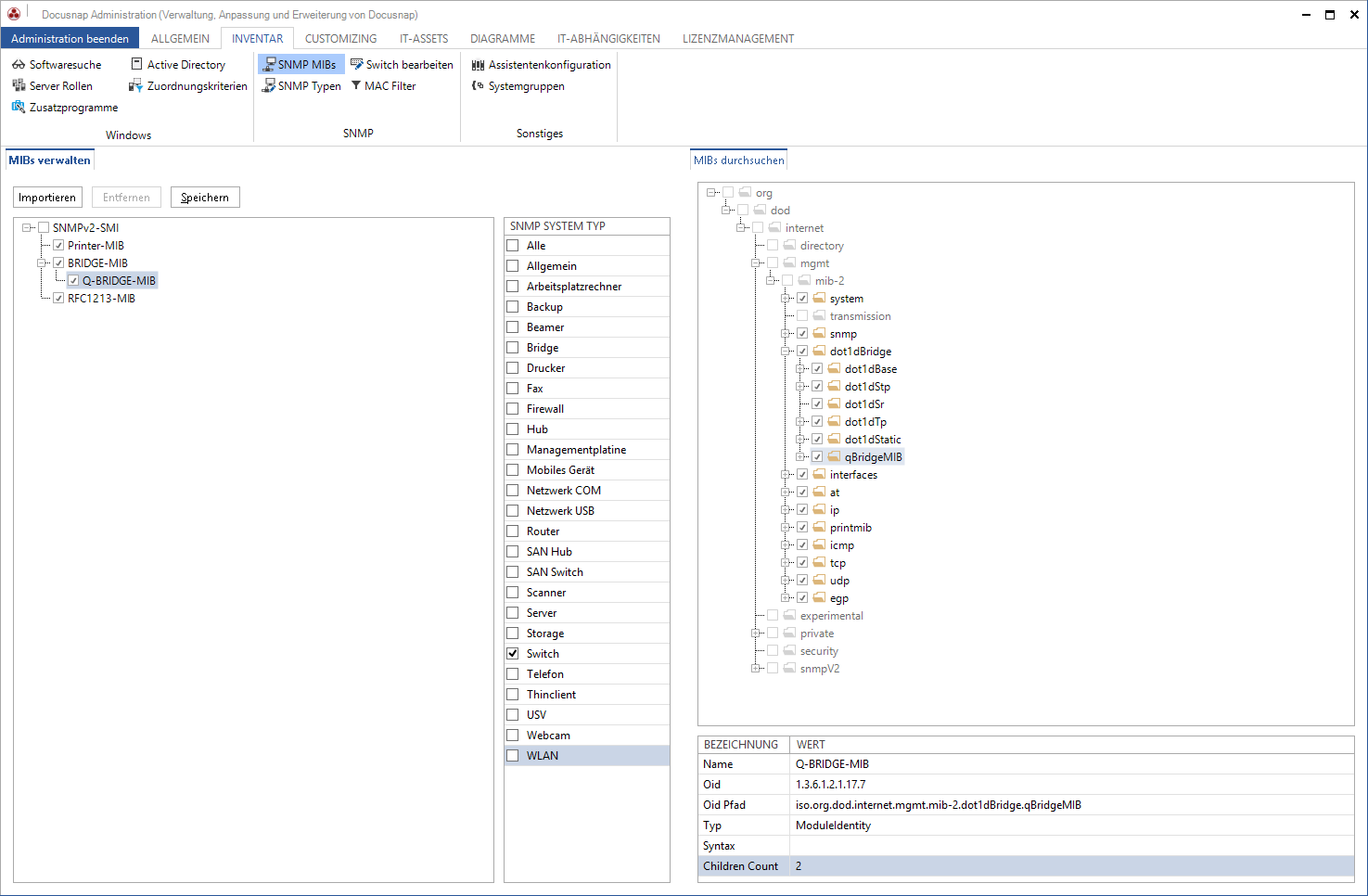This screenshot has height=896, width=1368.
Task: Click the dot1dStatic folder icon
Action: click(x=834, y=440)
